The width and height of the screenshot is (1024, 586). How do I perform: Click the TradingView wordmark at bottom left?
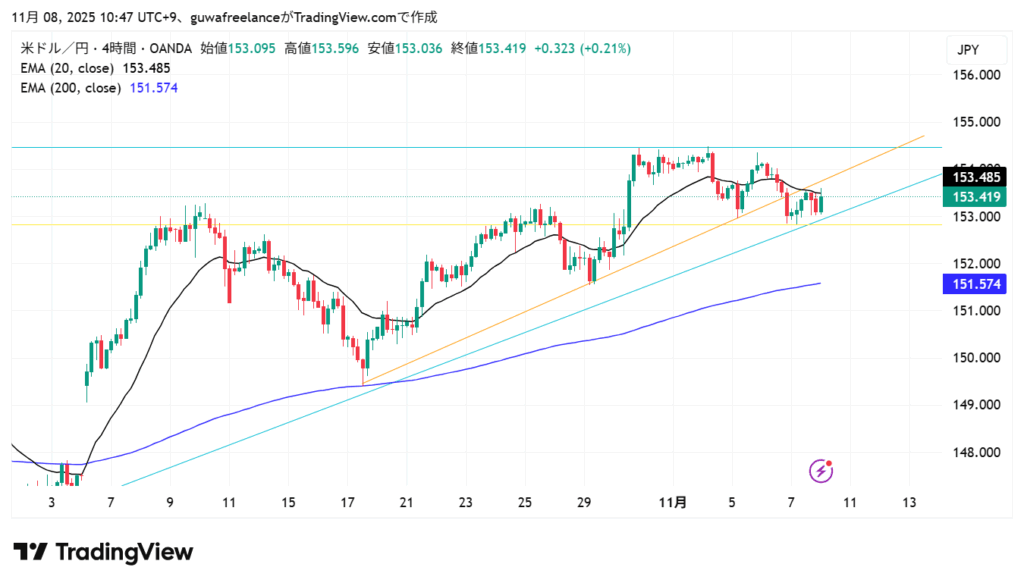pyautogui.click(x=124, y=552)
